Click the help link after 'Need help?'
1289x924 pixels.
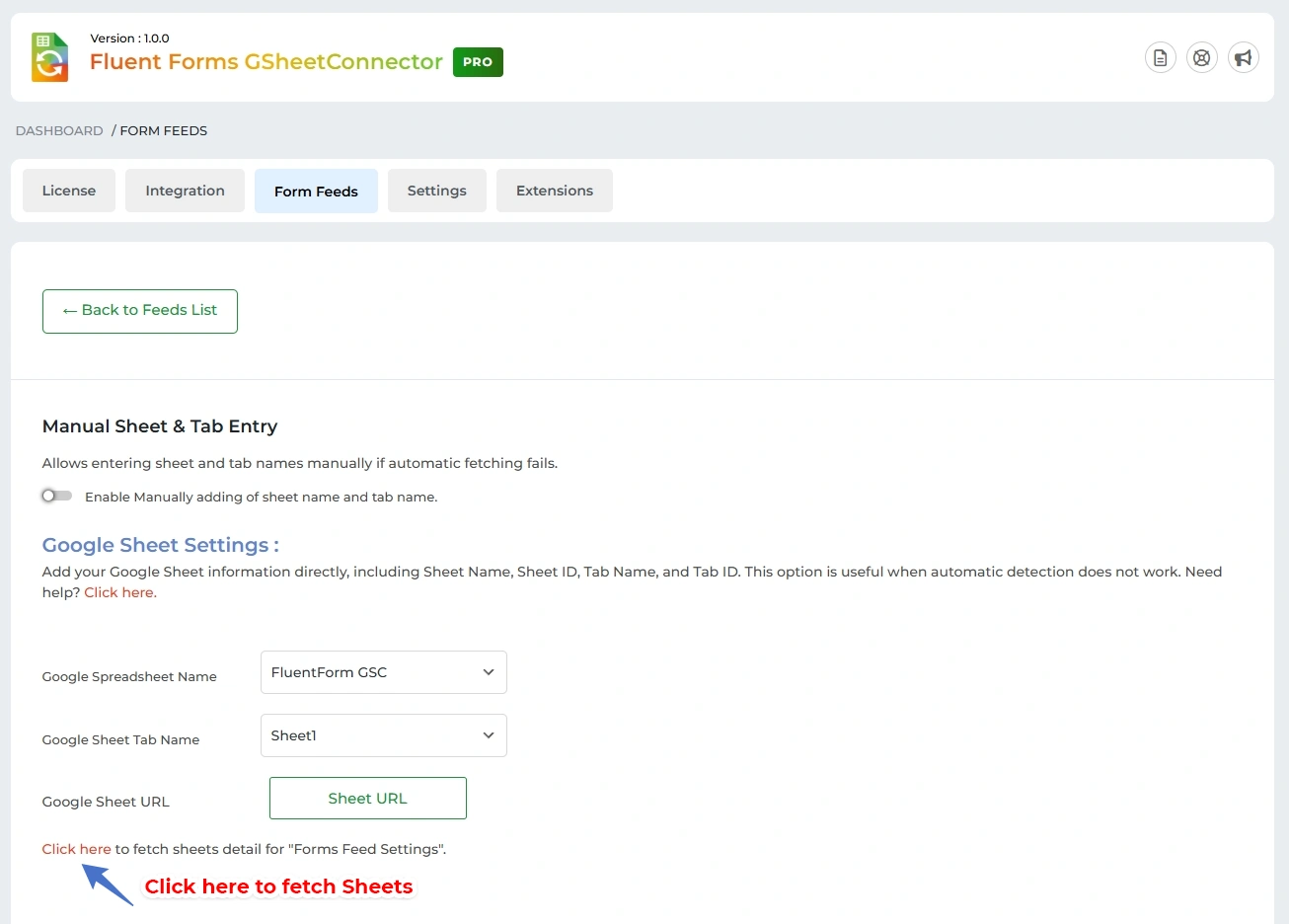point(119,592)
